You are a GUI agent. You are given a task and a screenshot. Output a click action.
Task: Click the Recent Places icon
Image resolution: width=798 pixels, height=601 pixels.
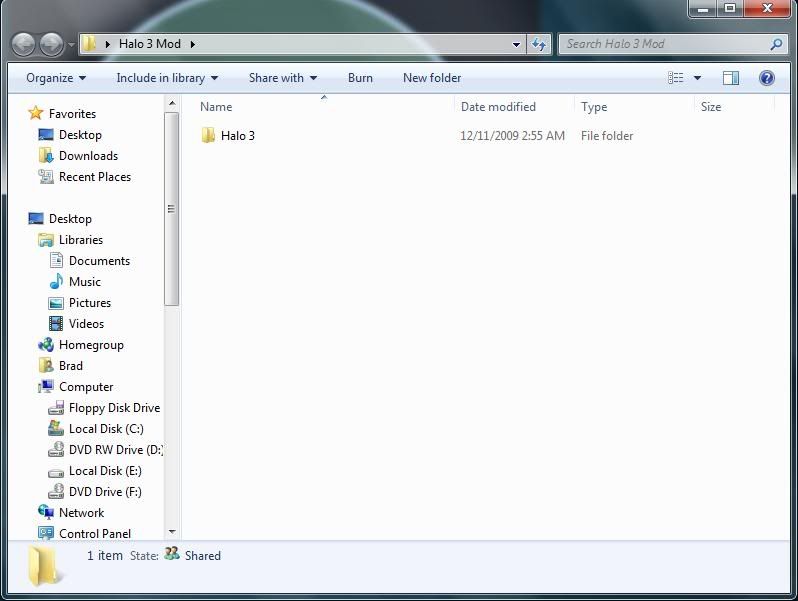(x=46, y=177)
